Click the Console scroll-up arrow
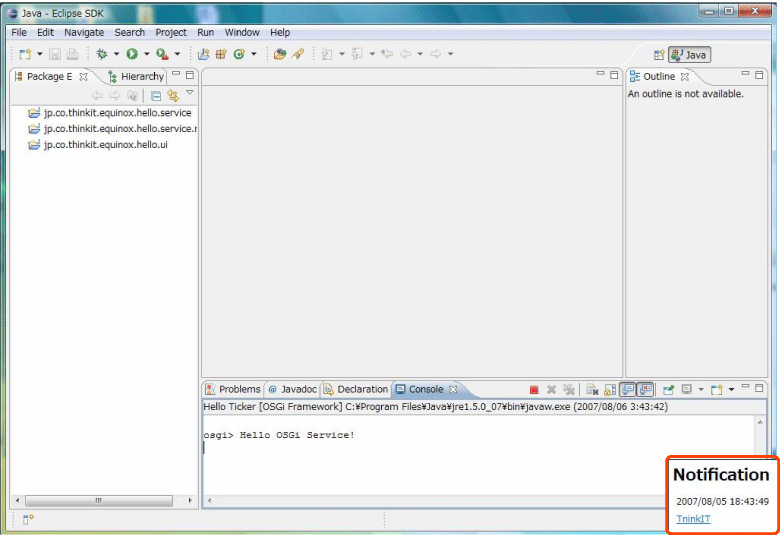This screenshot has width=780, height=535. tap(760, 422)
